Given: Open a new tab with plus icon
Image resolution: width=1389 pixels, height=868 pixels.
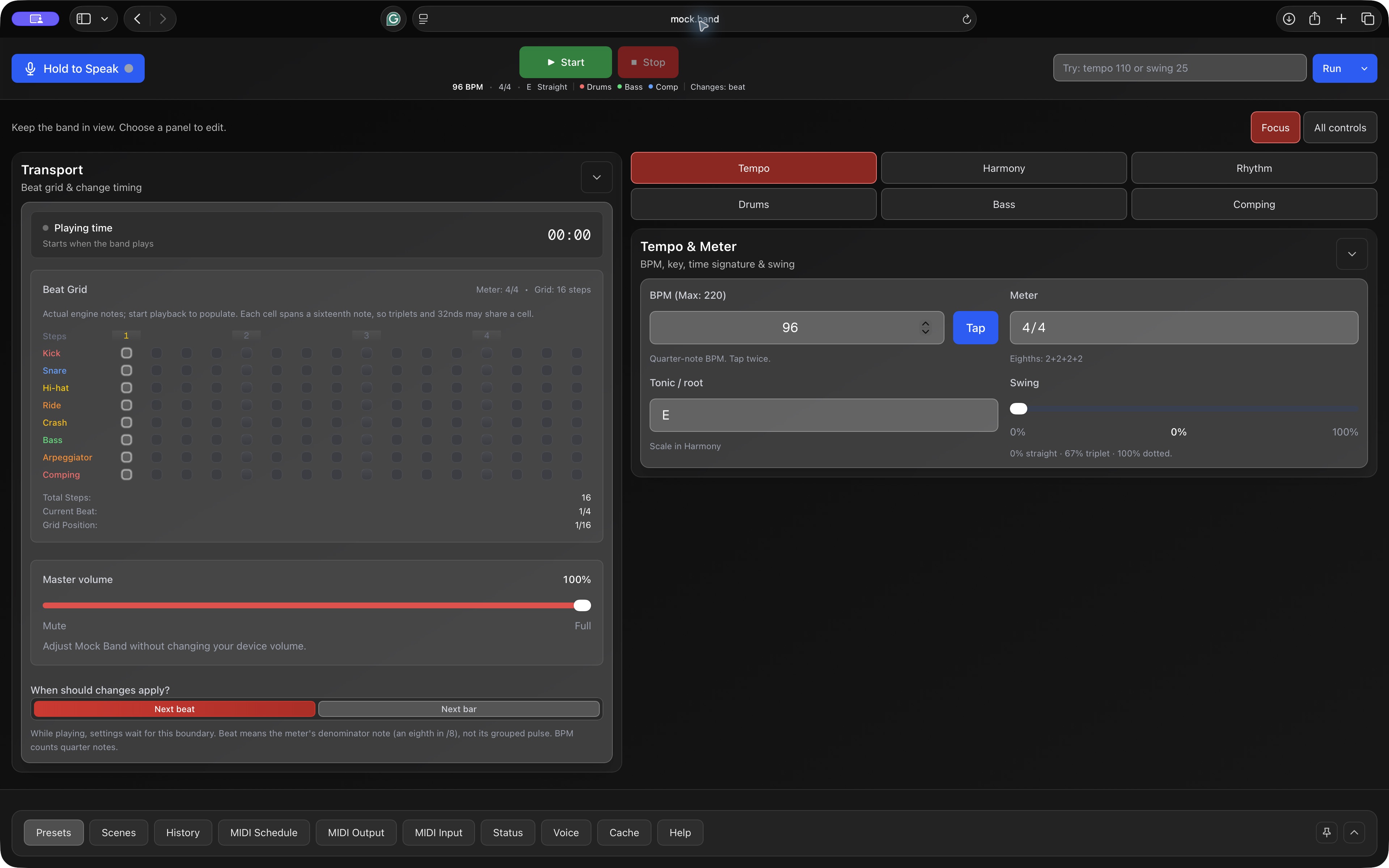Looking at the screenshot, I should point(1341,19).
